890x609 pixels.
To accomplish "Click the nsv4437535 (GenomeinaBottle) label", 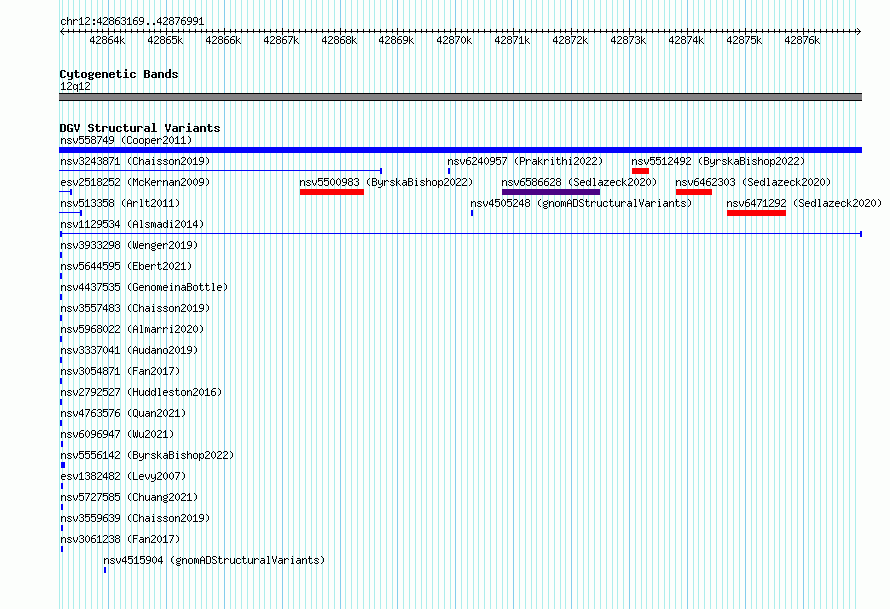I will [144, 287].
